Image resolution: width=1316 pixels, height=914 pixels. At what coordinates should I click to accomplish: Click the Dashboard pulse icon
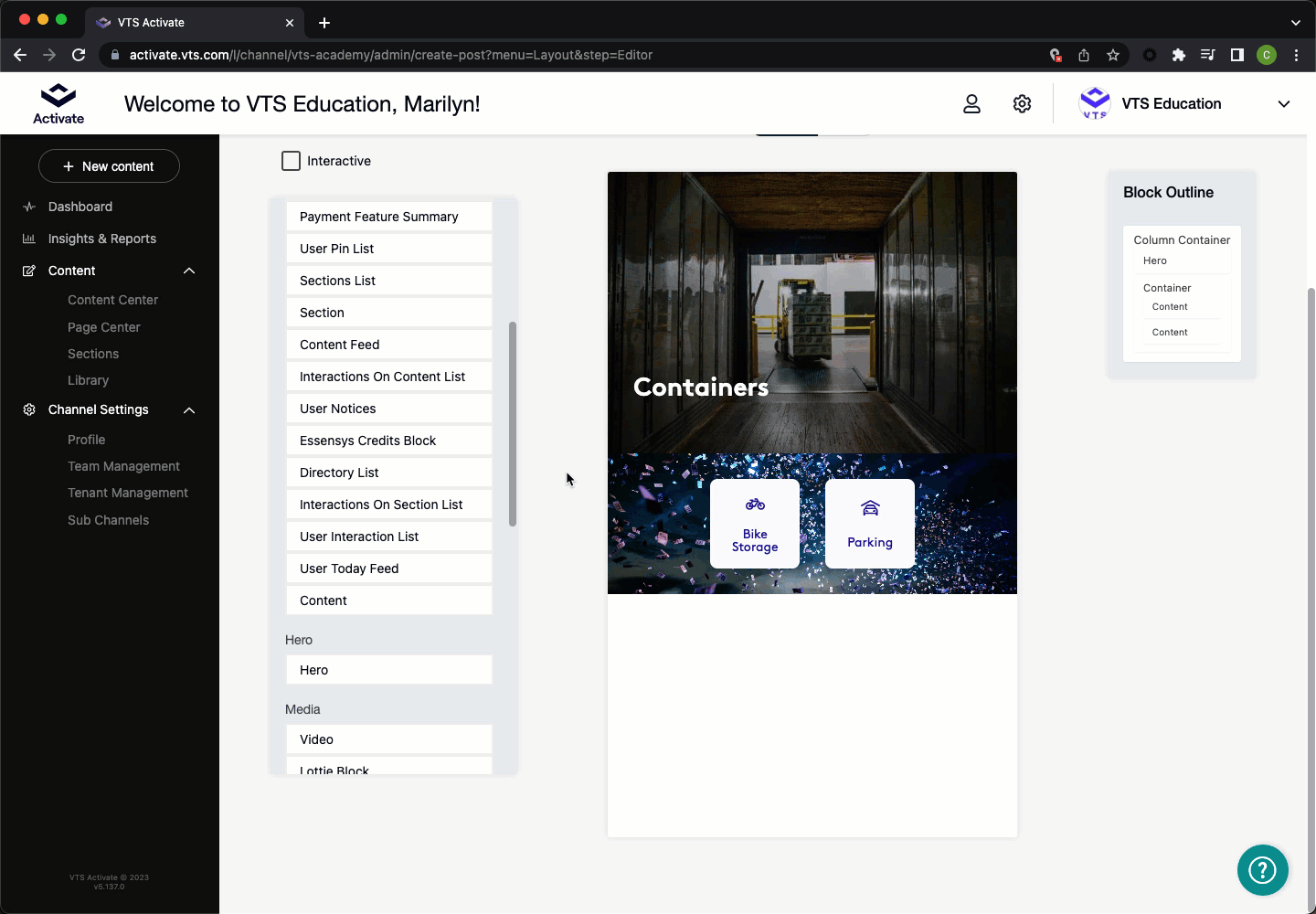pos(29,207)
